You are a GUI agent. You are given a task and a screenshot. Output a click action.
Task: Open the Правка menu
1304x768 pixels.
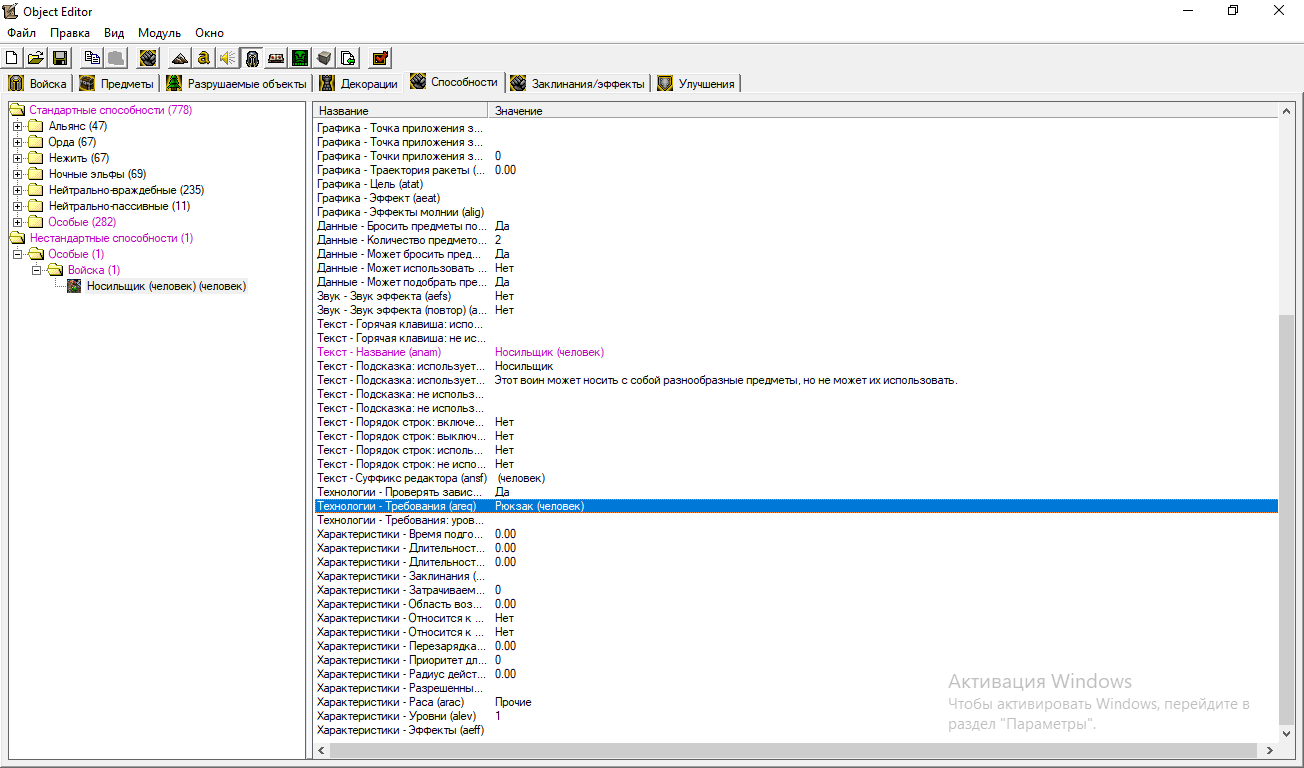70,33
